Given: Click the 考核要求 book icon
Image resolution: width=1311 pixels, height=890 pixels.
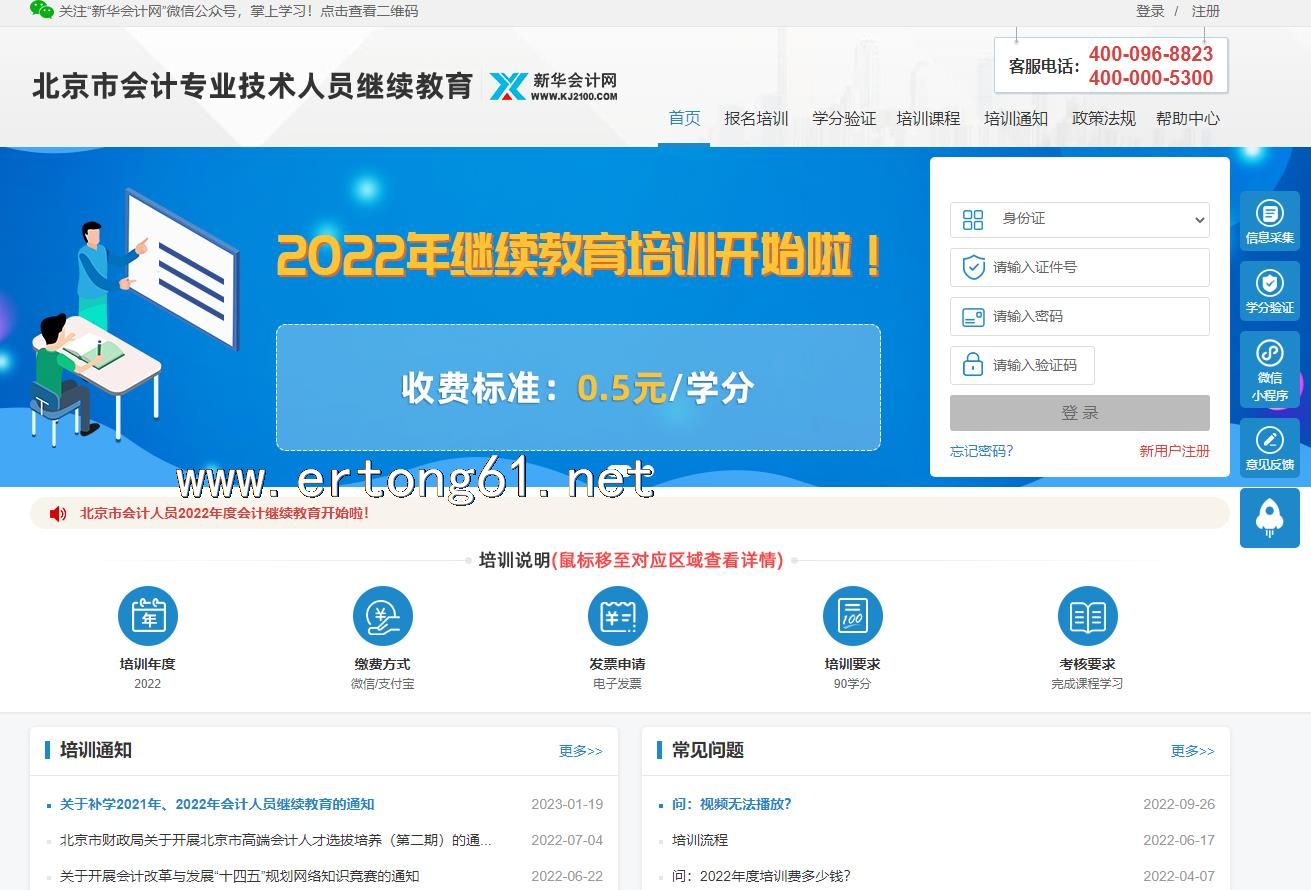Looking at the screenshot, I should [x=1087, y=616].
